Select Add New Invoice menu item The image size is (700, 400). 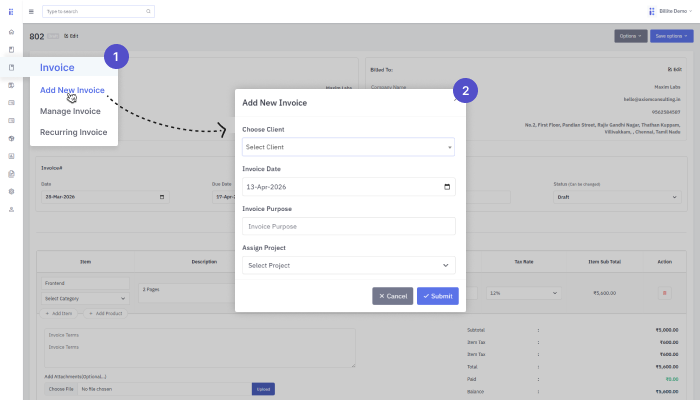[72, 90]
